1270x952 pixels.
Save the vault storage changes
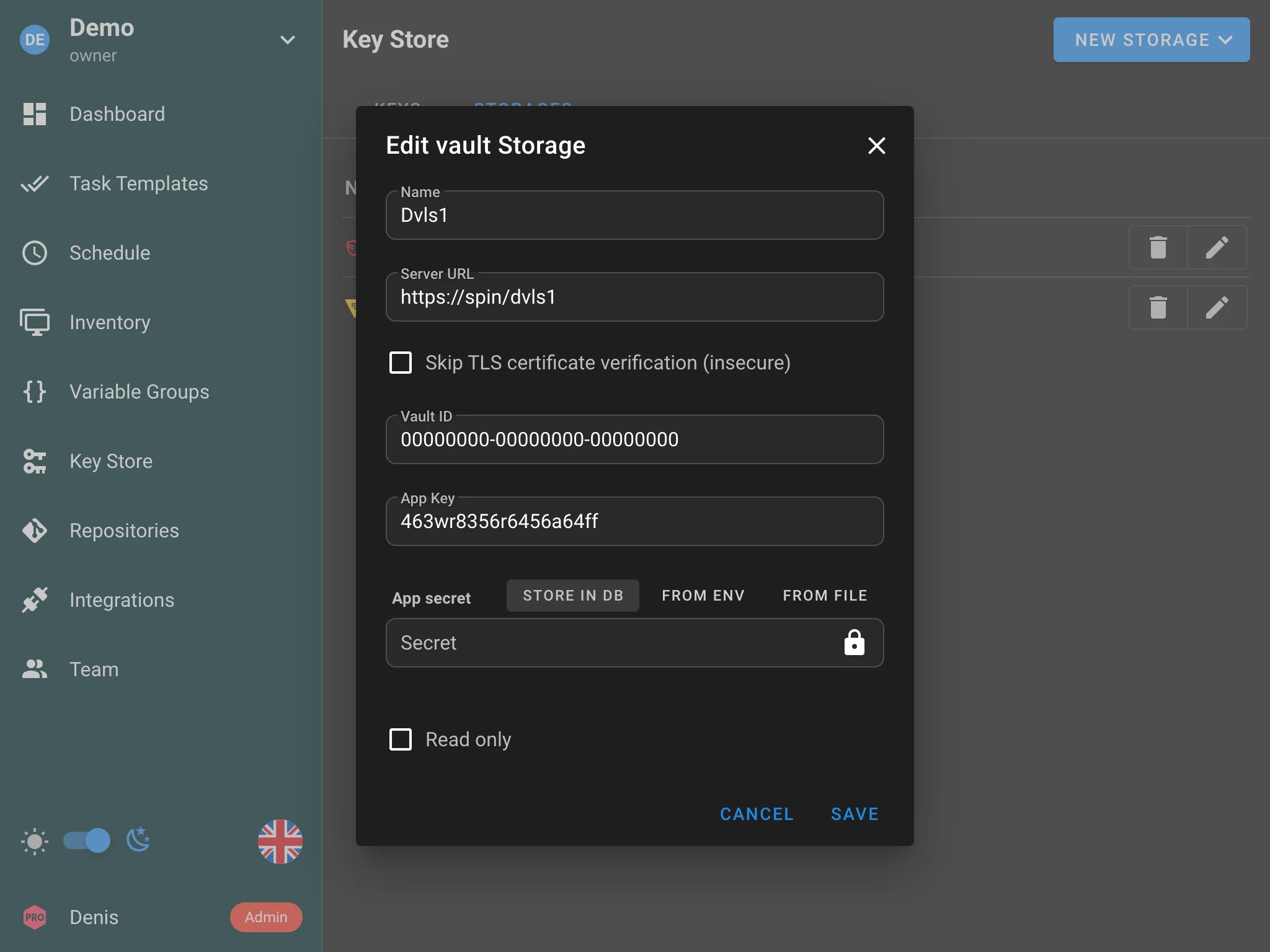click(x=855, y=814)
